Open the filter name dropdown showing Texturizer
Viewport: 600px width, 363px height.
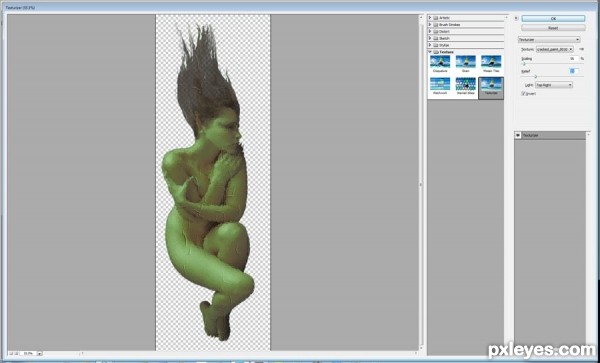click(x=549, y=39)
